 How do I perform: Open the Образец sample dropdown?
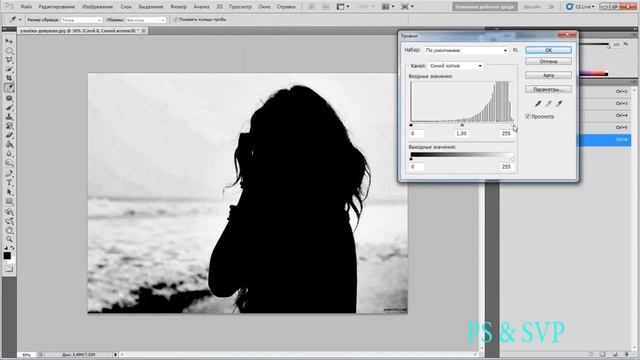(145, 20)
